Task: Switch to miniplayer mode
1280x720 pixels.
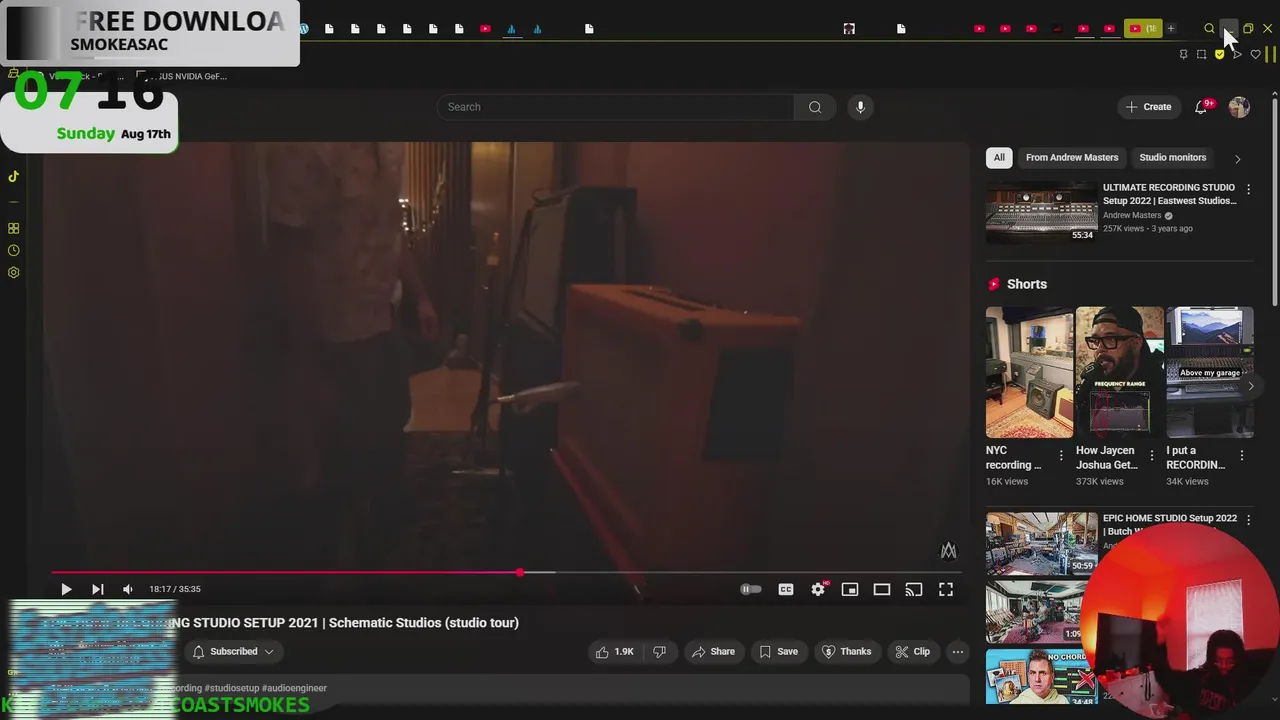Action: point(850,589)
